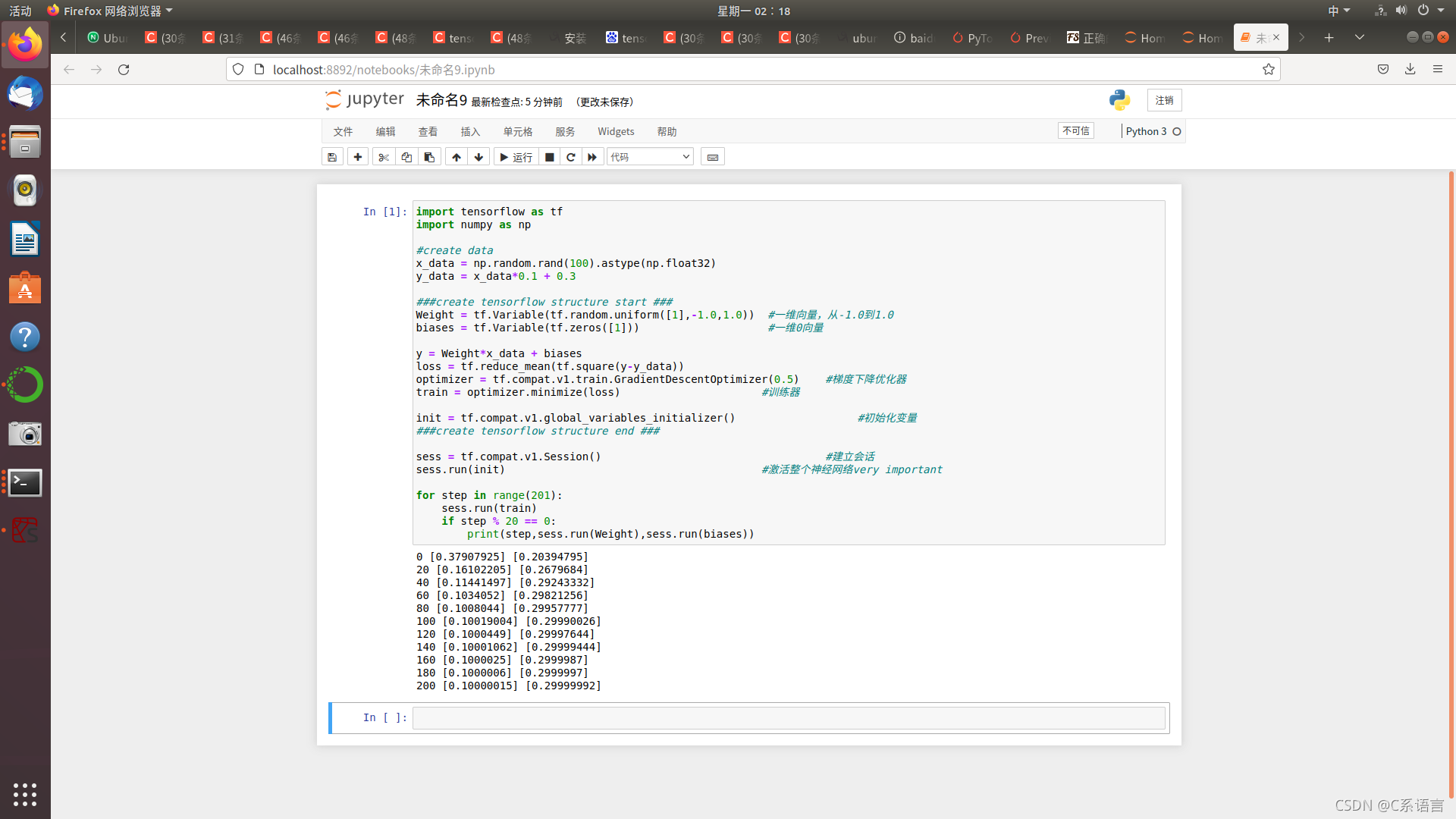
Task: Click the 运行 run button
Action: click(x=516, y=157)
